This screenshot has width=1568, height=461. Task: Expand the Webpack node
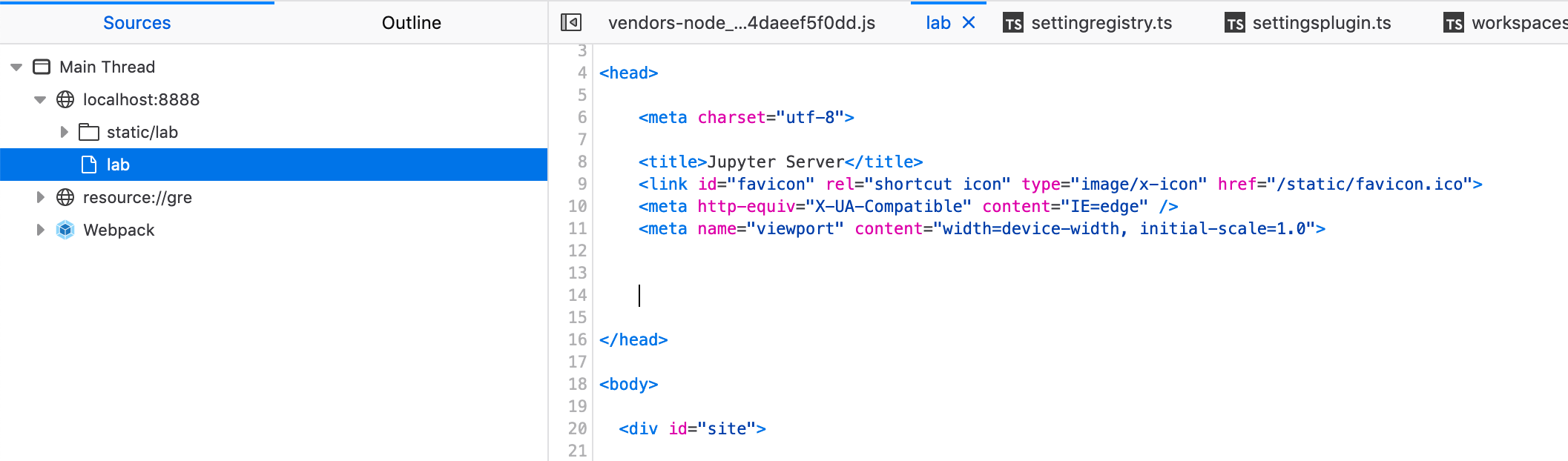pos(40,230)
